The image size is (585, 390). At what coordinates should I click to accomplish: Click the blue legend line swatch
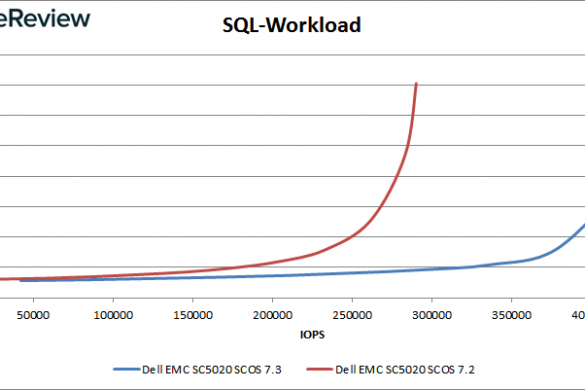[127, 369]
